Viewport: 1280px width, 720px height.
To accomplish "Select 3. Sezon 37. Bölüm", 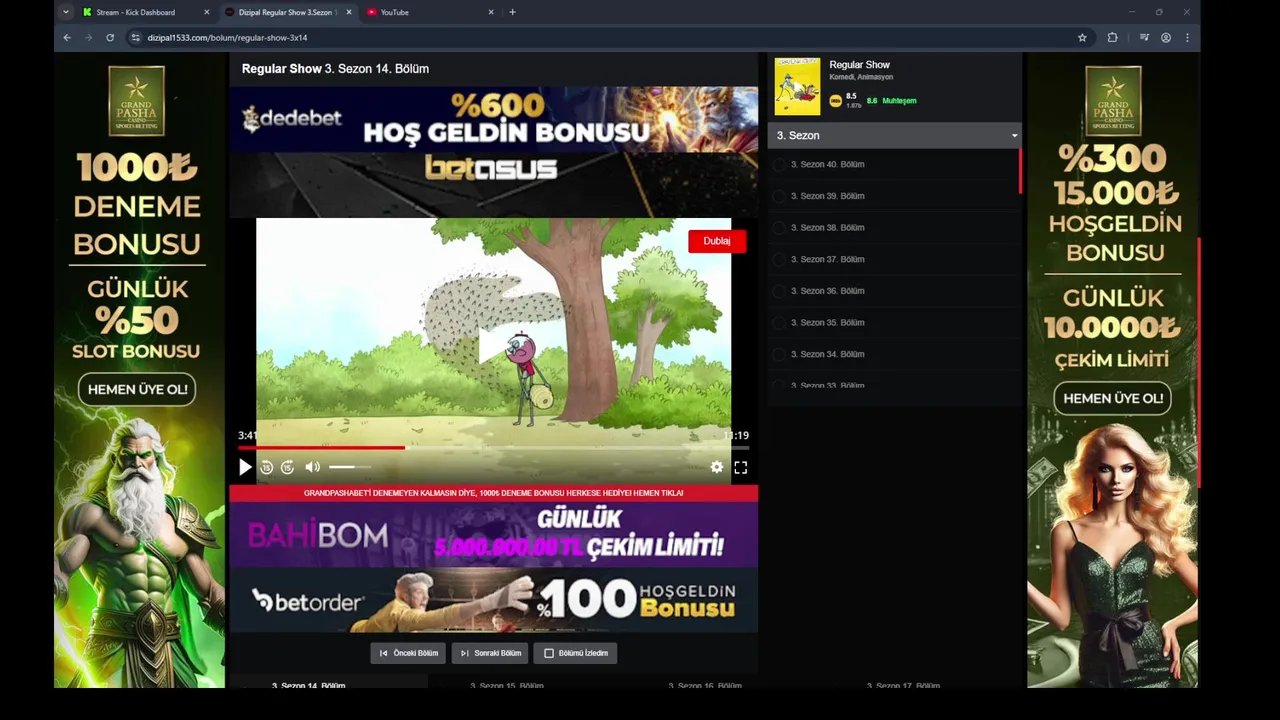I will [x=828, y=259].
